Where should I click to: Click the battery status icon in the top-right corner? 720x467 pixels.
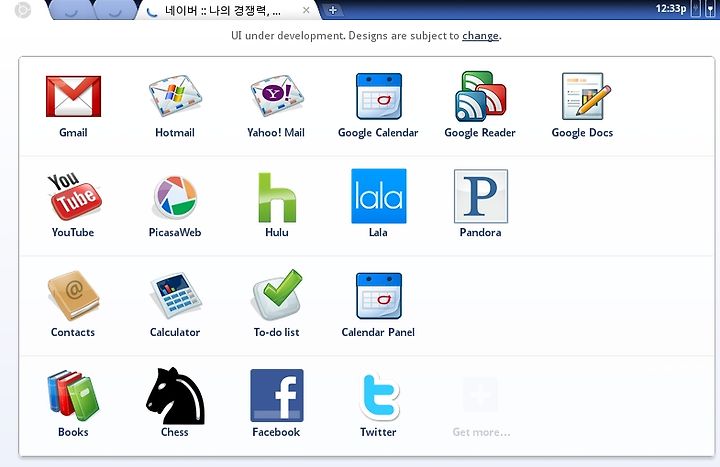point(710,10)
